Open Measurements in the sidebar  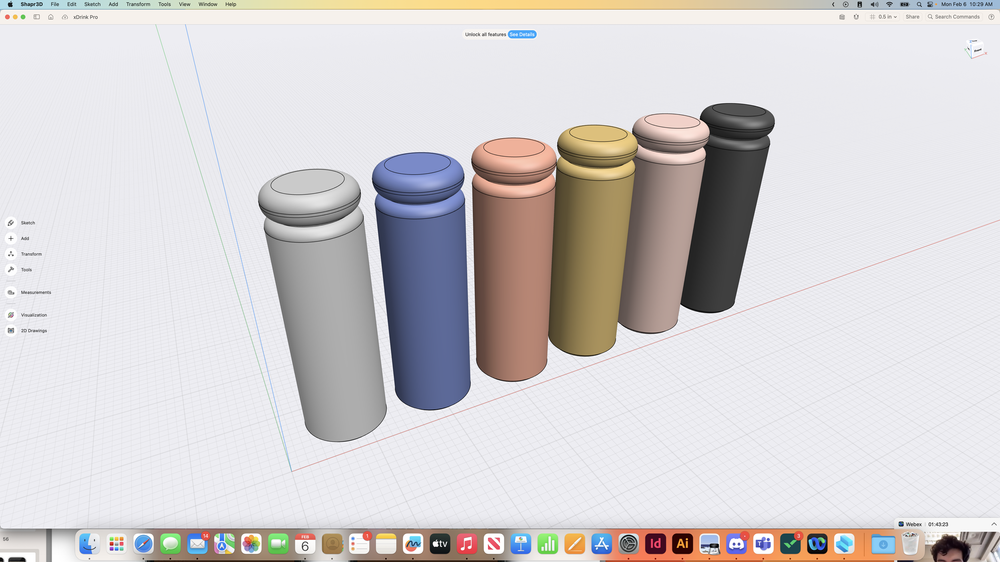tap(28, 292)
